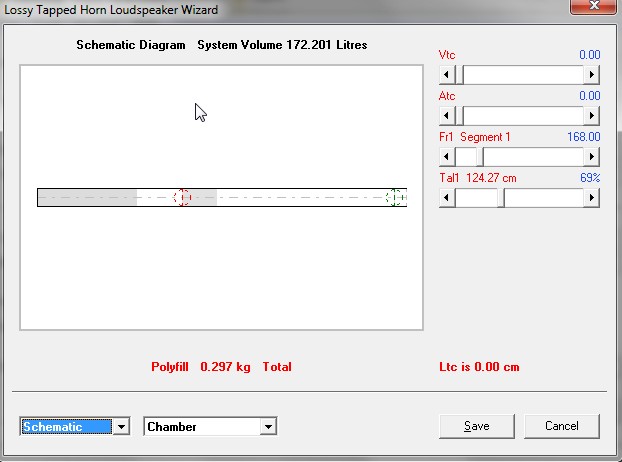
Task: Click the Vtc slider thumb
Action: click(x=459, y=75)
